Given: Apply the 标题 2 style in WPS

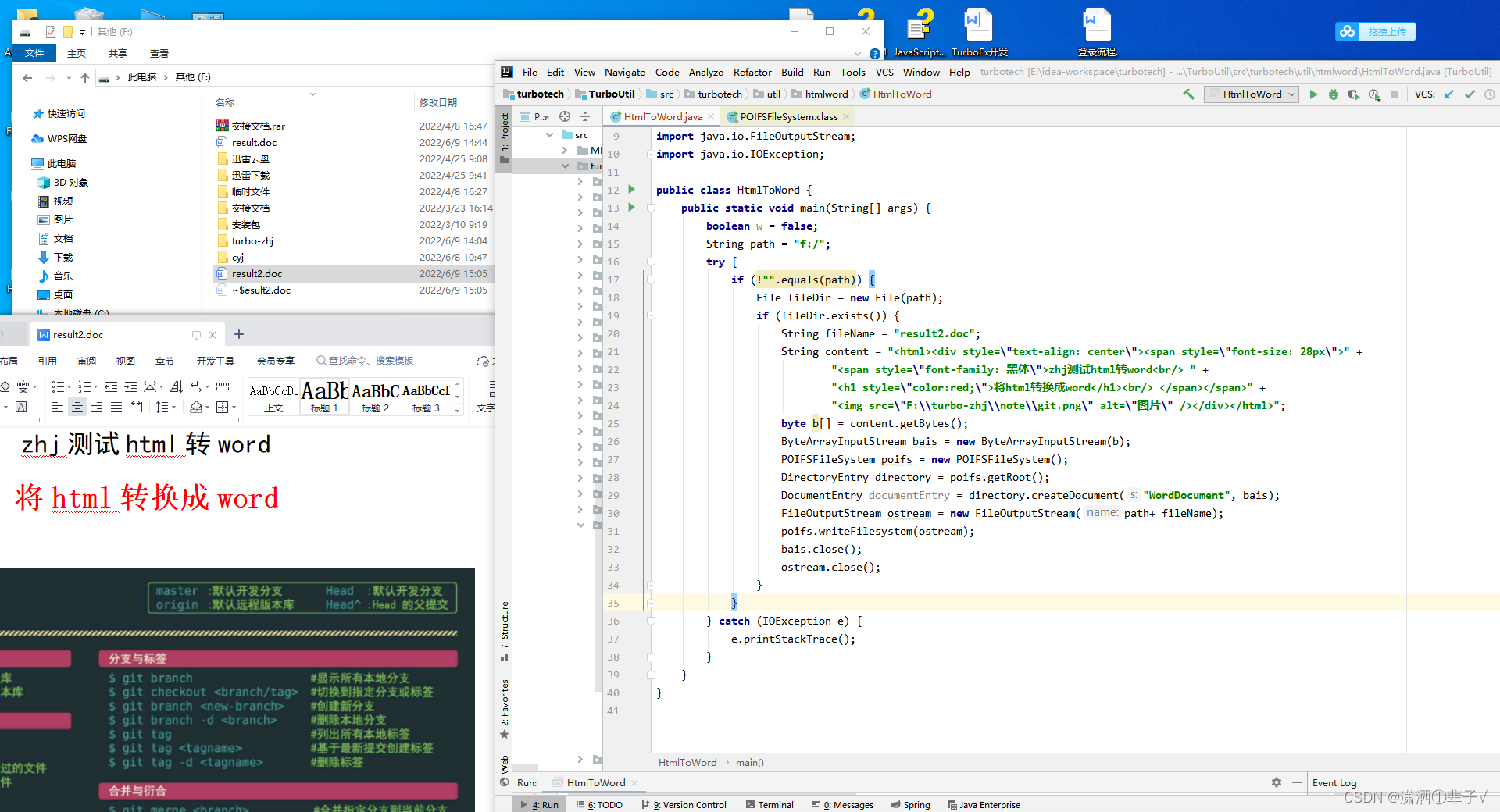Looking at the screenshot, I should point(375,396).
